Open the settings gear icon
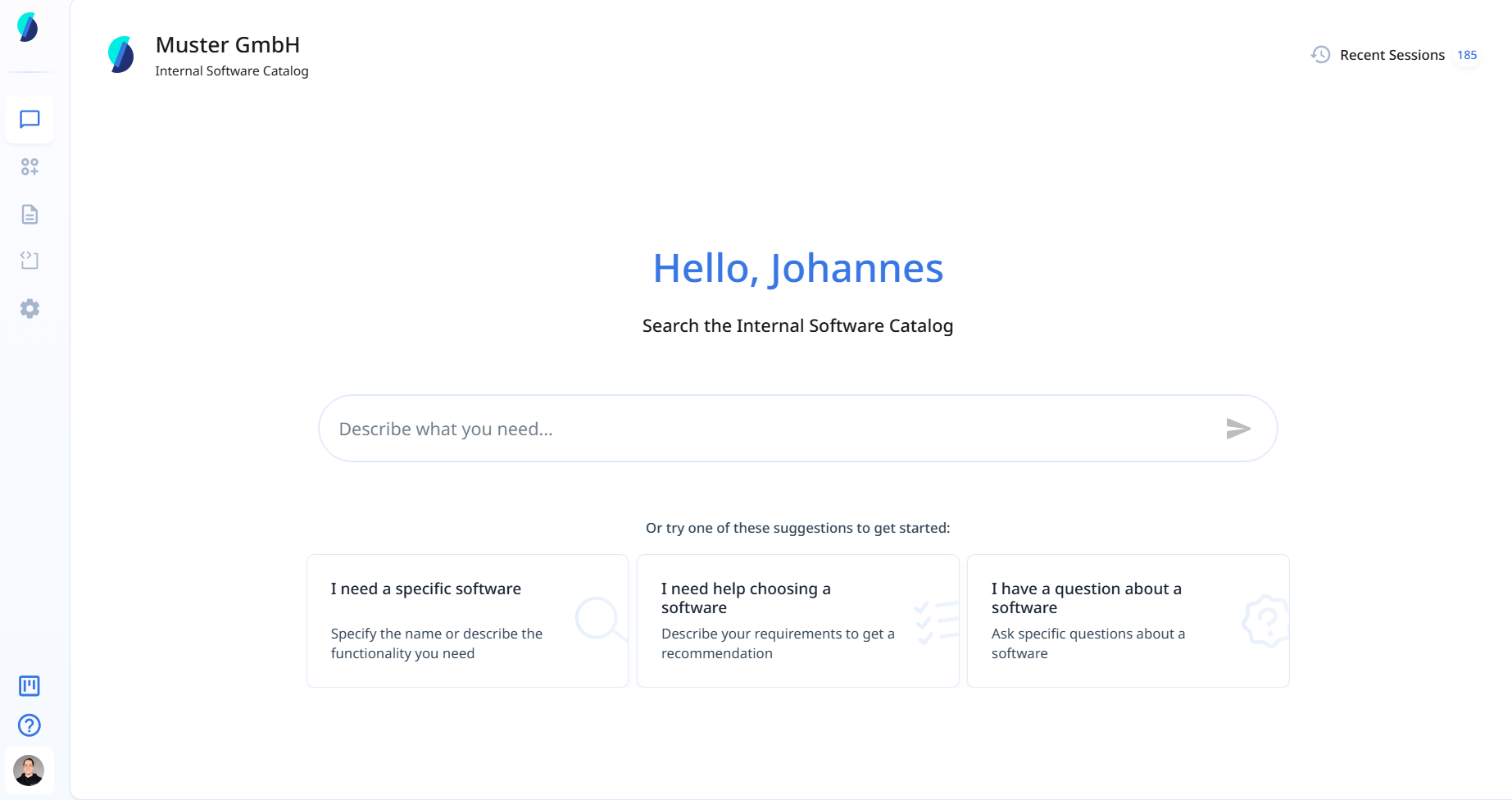This screenshot has height=800, width=1512. pos(30,308)
